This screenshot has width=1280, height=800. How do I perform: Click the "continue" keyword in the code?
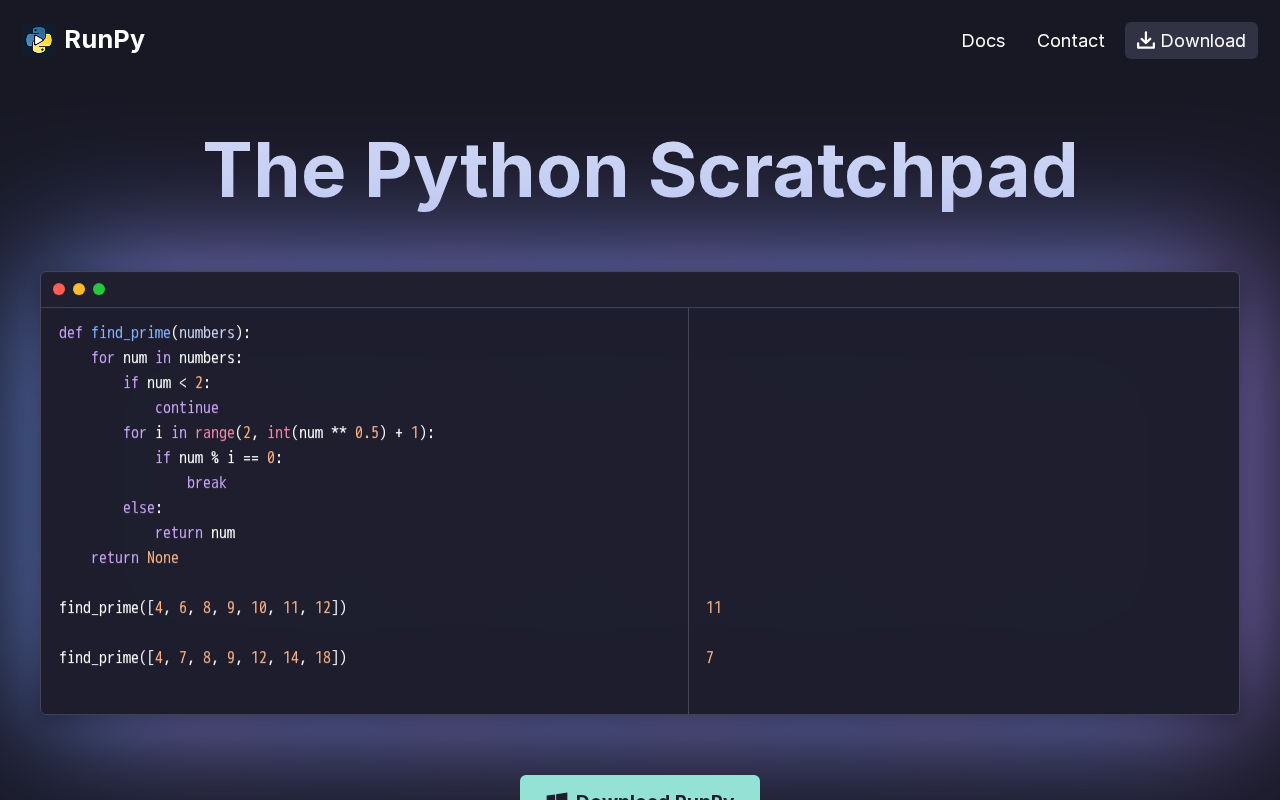tap(186, 408)
